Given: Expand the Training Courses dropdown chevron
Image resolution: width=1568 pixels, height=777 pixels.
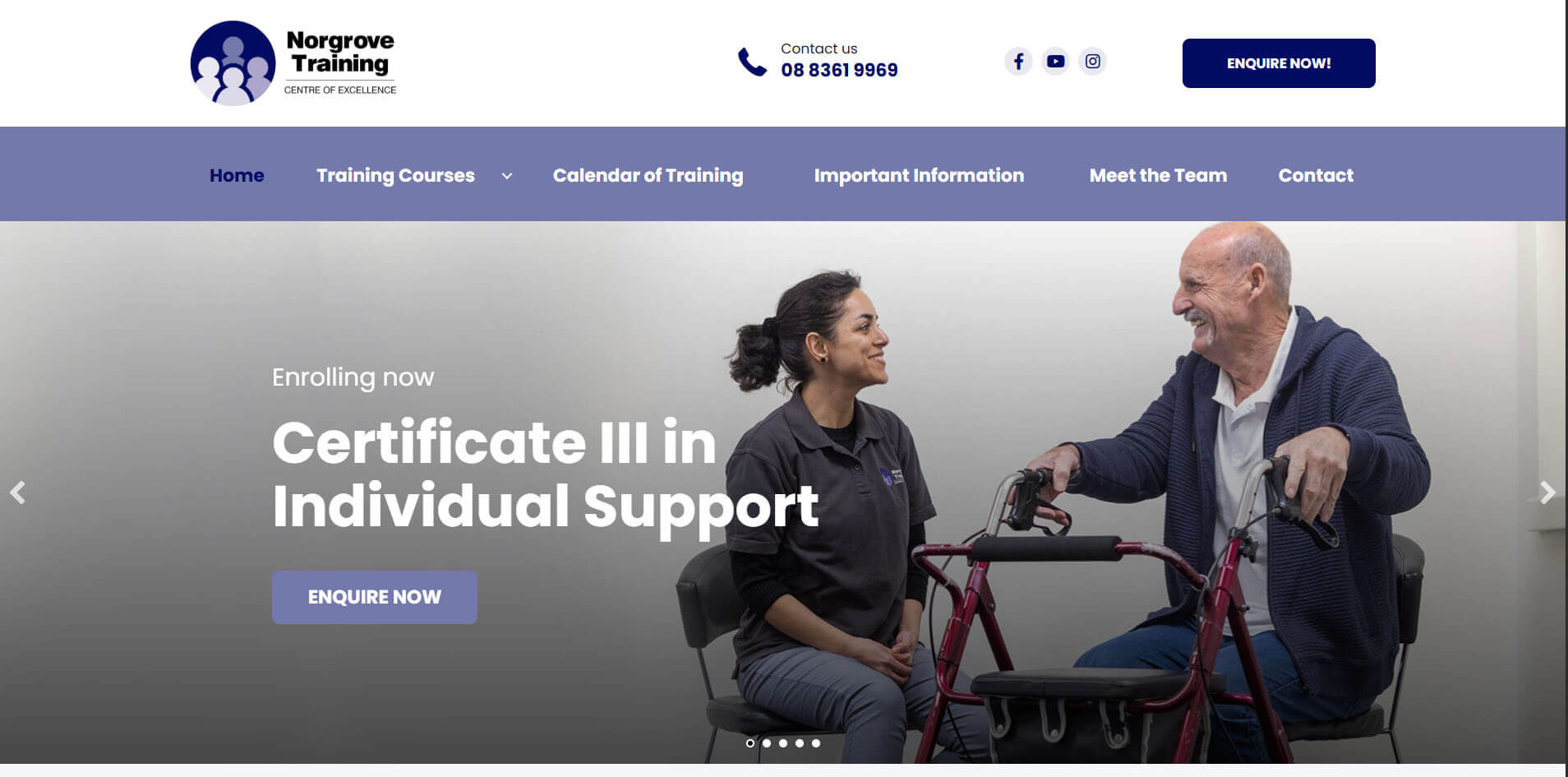Looking at the screenshot, I should 507,176.
